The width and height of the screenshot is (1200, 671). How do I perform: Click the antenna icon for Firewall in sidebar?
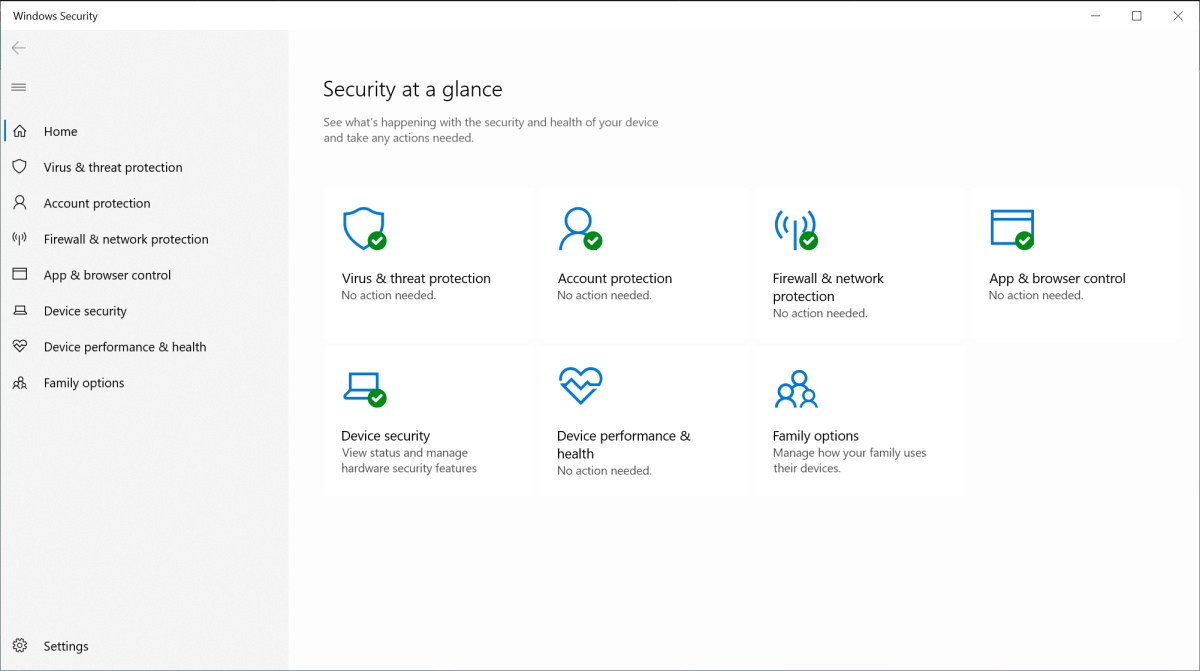(x=20, y=239)
